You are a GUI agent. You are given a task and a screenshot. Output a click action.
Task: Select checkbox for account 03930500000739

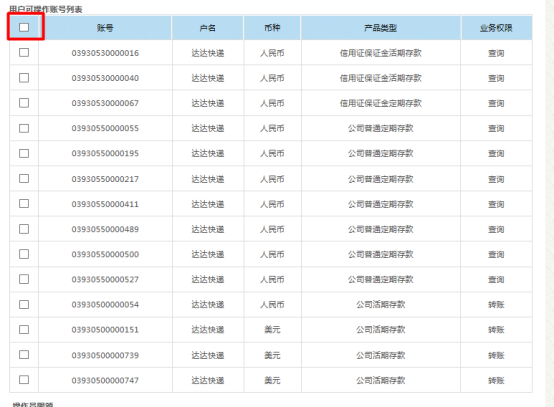pyautogui.click(x=24, y=354)
